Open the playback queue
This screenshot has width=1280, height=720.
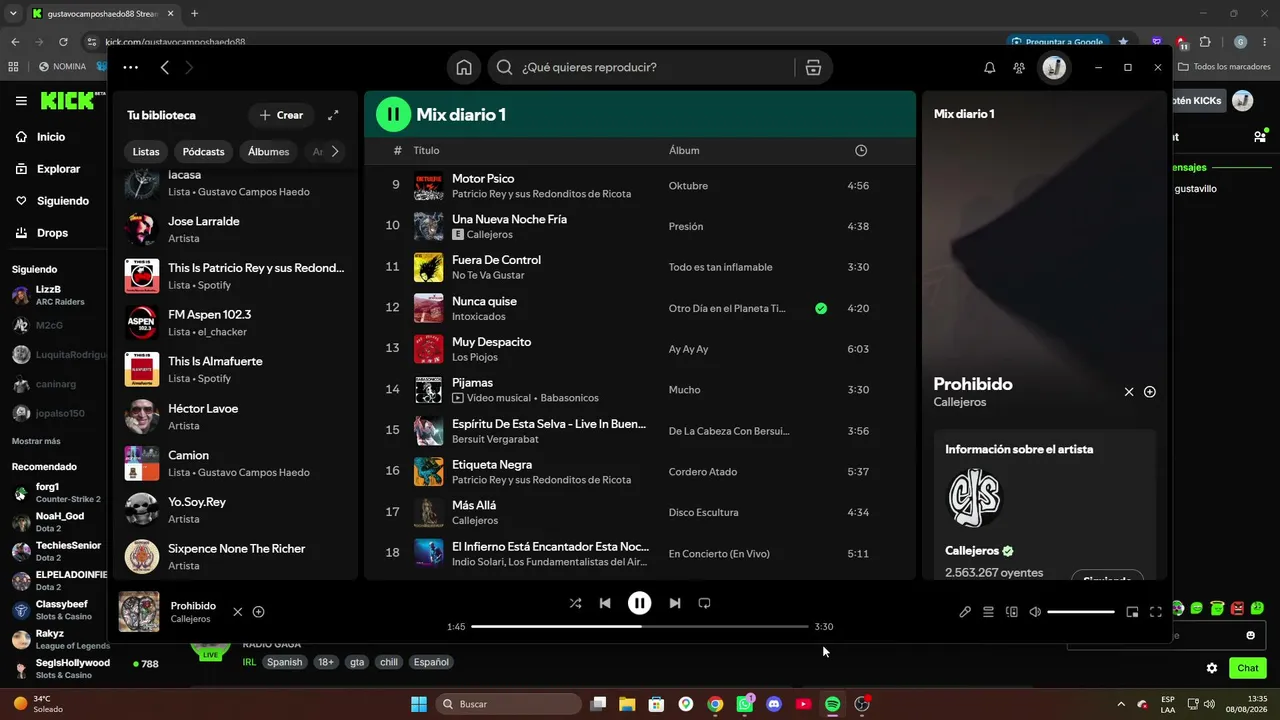pyautogui.click(x=988, y=612)
